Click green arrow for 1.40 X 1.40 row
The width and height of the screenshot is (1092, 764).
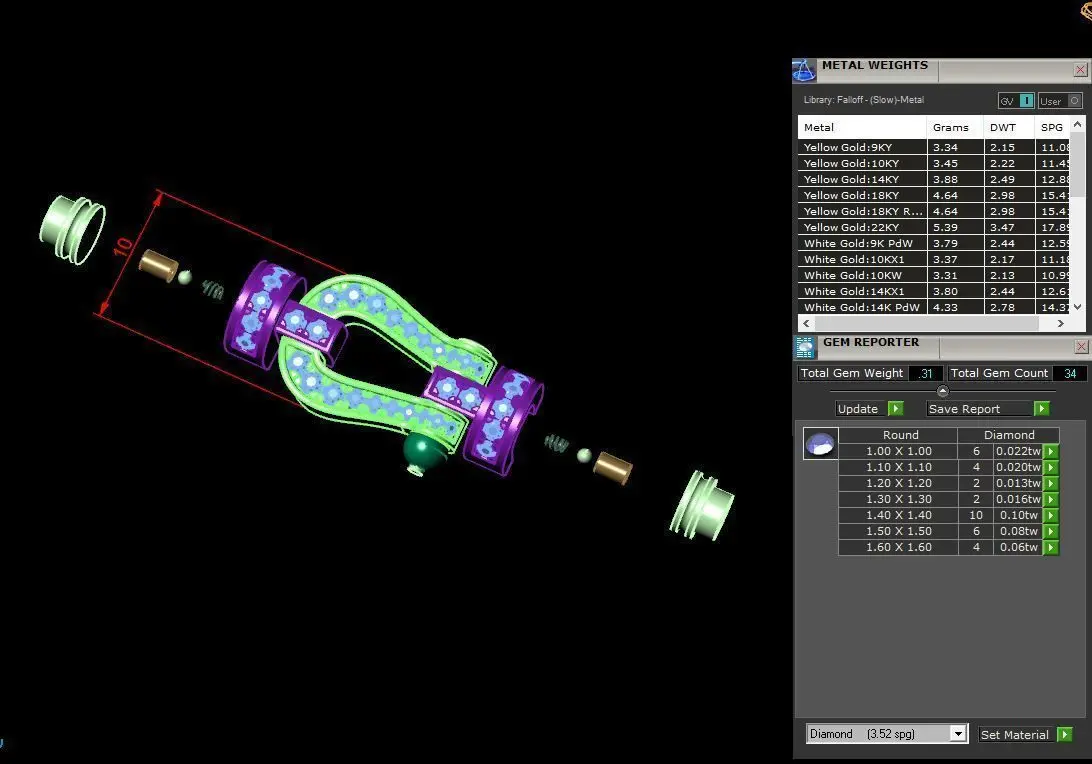(1051, 515)
